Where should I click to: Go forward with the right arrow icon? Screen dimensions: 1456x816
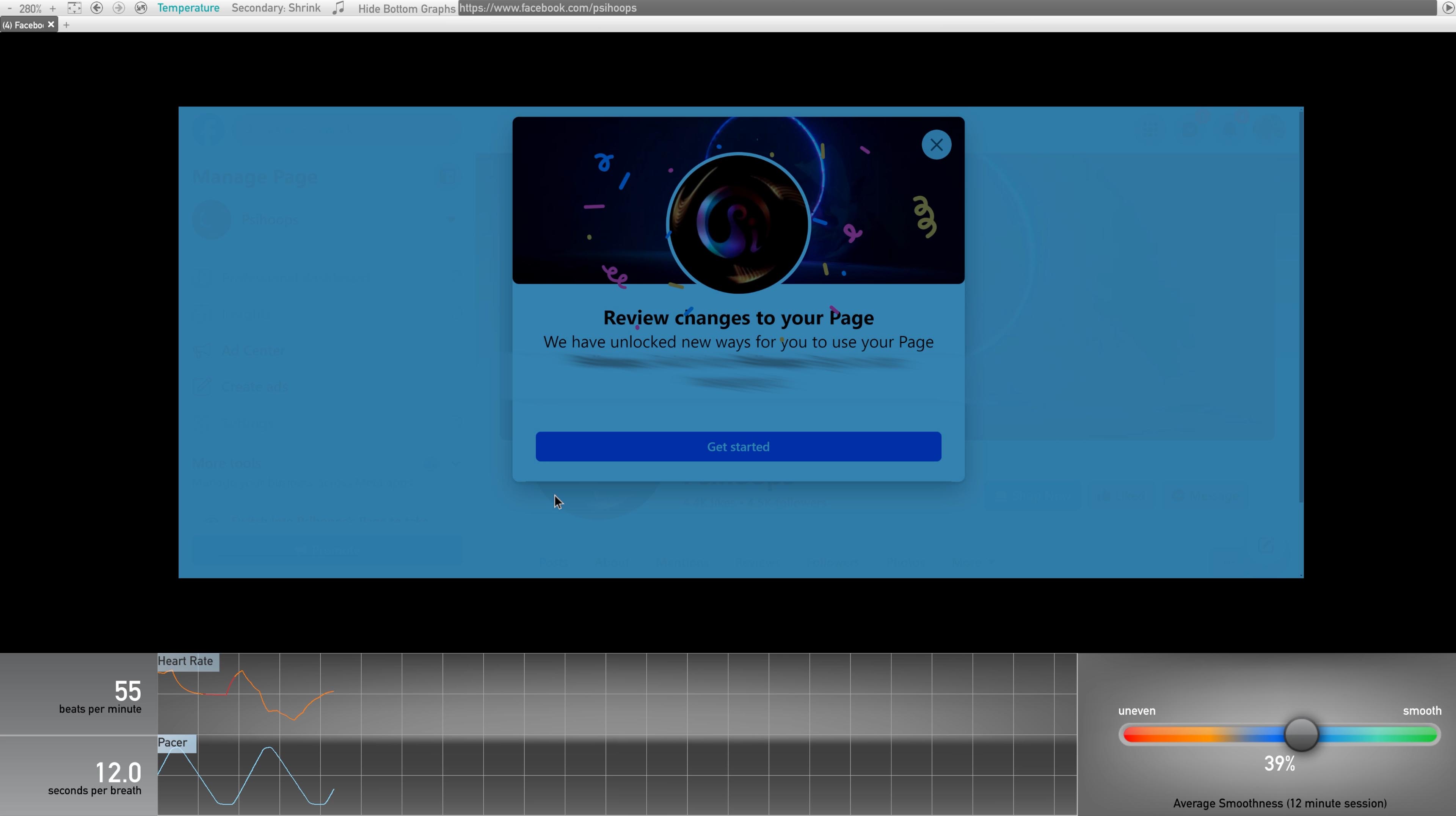119,8
